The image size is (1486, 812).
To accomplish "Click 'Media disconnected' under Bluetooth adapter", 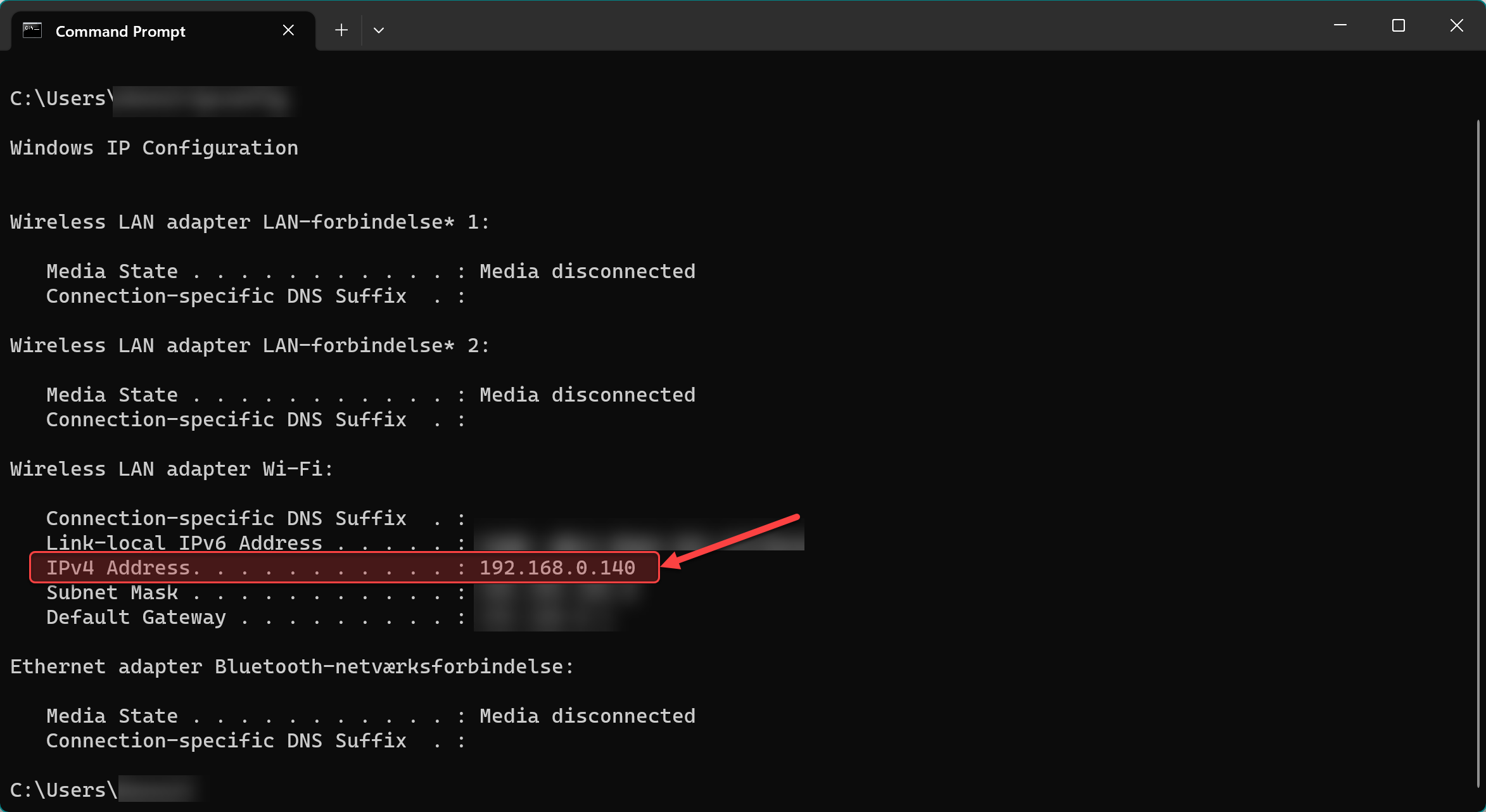I will (587, 716).
